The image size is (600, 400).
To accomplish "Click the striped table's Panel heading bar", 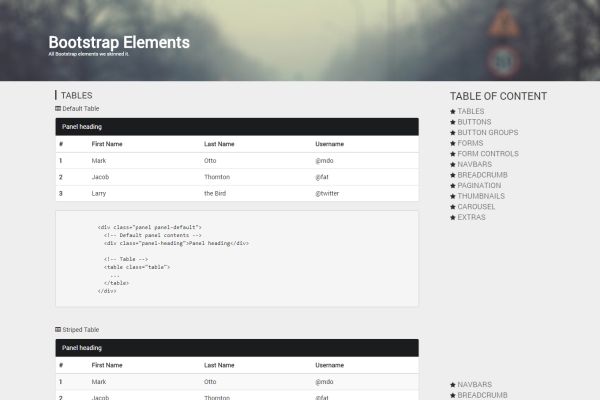I will point(237,348).
